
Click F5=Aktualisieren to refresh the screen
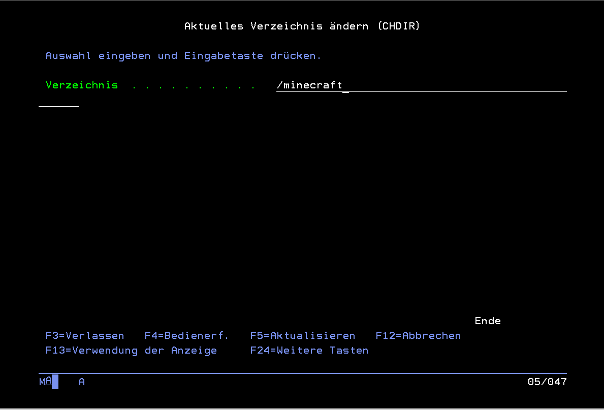(303, 336)
